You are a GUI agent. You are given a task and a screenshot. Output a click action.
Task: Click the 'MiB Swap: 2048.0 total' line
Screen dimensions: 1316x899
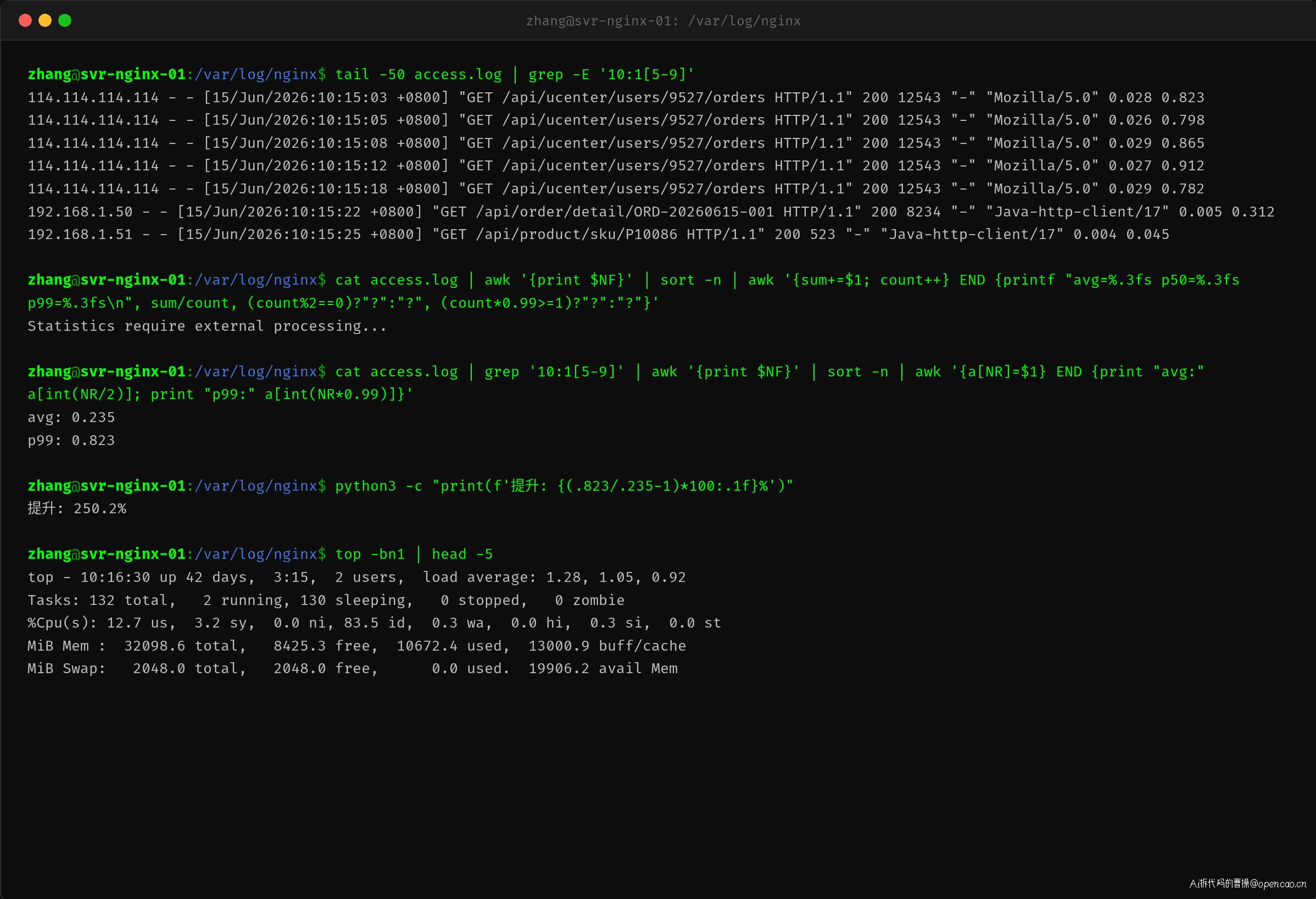coord(353,668)
